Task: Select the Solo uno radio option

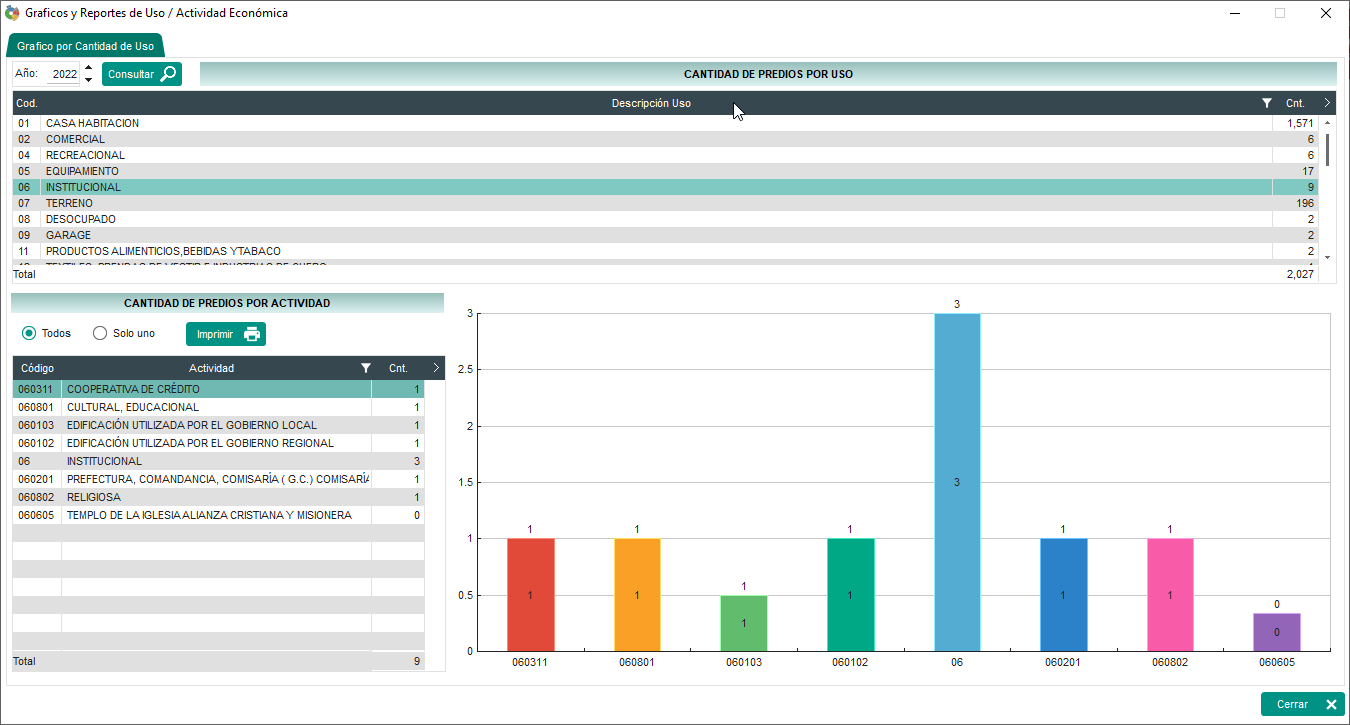Action: click(100, 333)
